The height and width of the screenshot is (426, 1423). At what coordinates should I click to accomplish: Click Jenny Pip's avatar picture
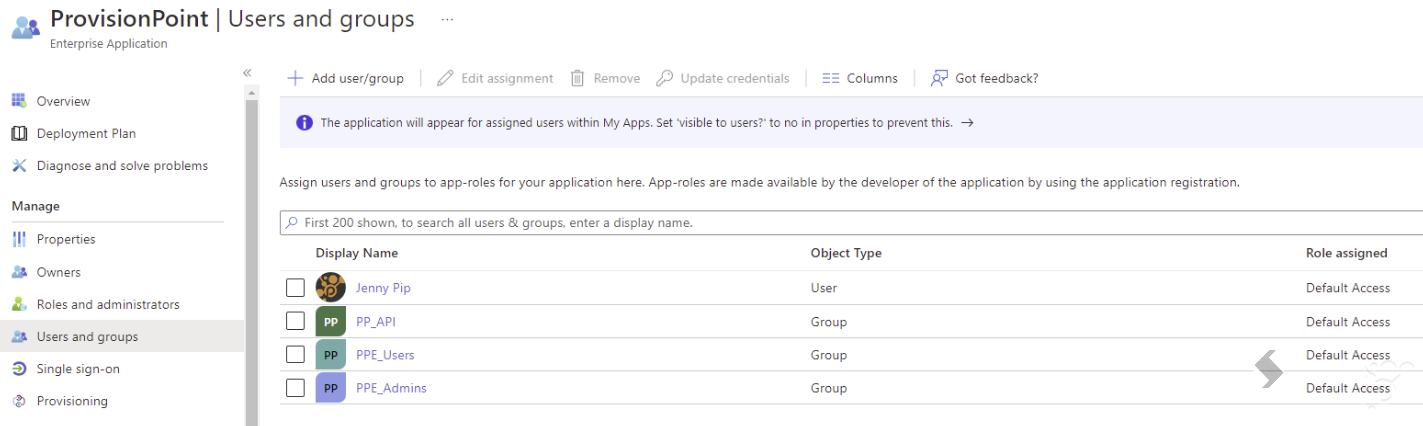coord(330,288)
